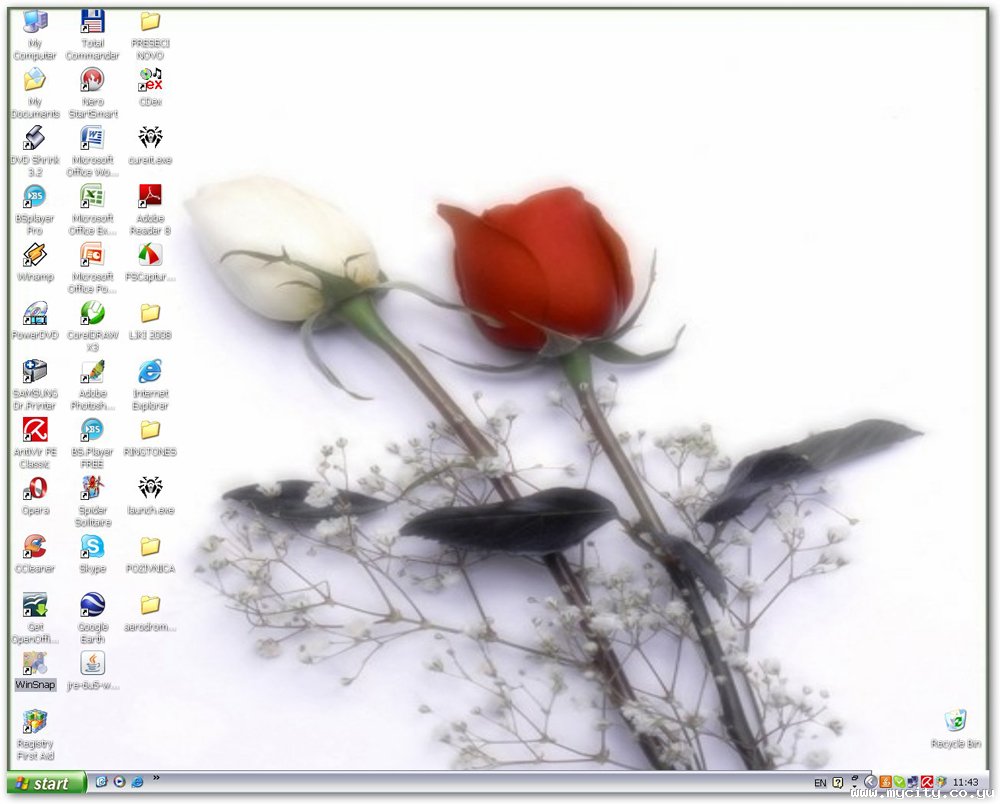Click the Google Earth shortcut
This screenshot has height=804, width=1000.
pyautogui.click(x=92, y=619)
